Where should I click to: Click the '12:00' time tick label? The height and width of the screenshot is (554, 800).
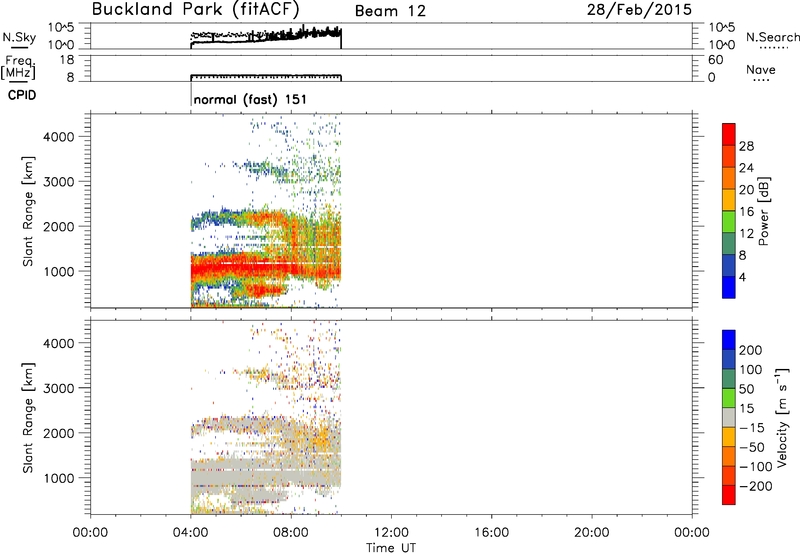click(391, 533)
